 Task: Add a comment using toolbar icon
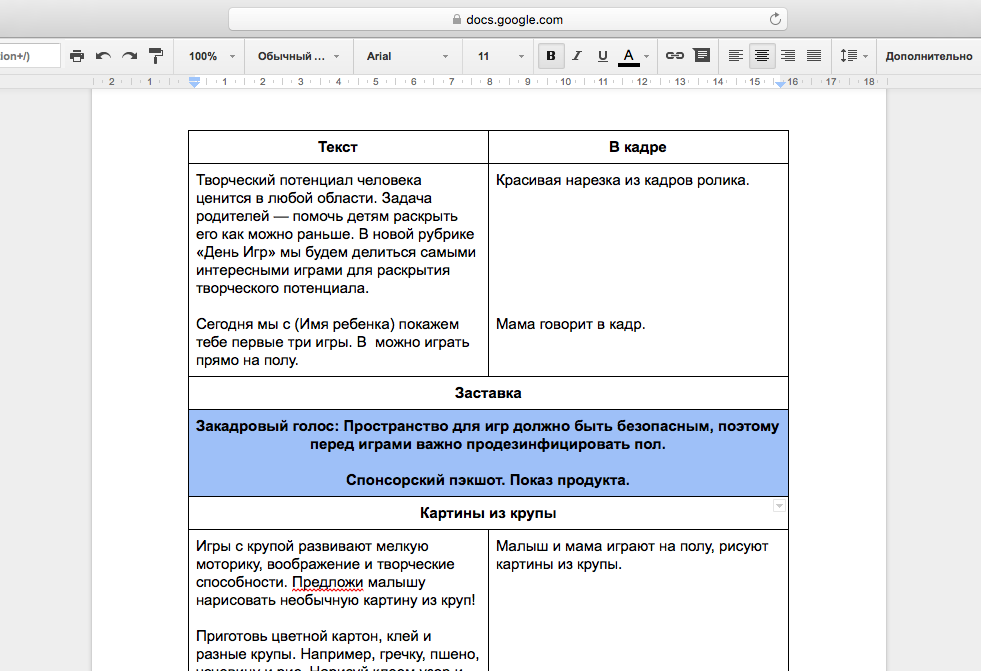click(702, 56)
